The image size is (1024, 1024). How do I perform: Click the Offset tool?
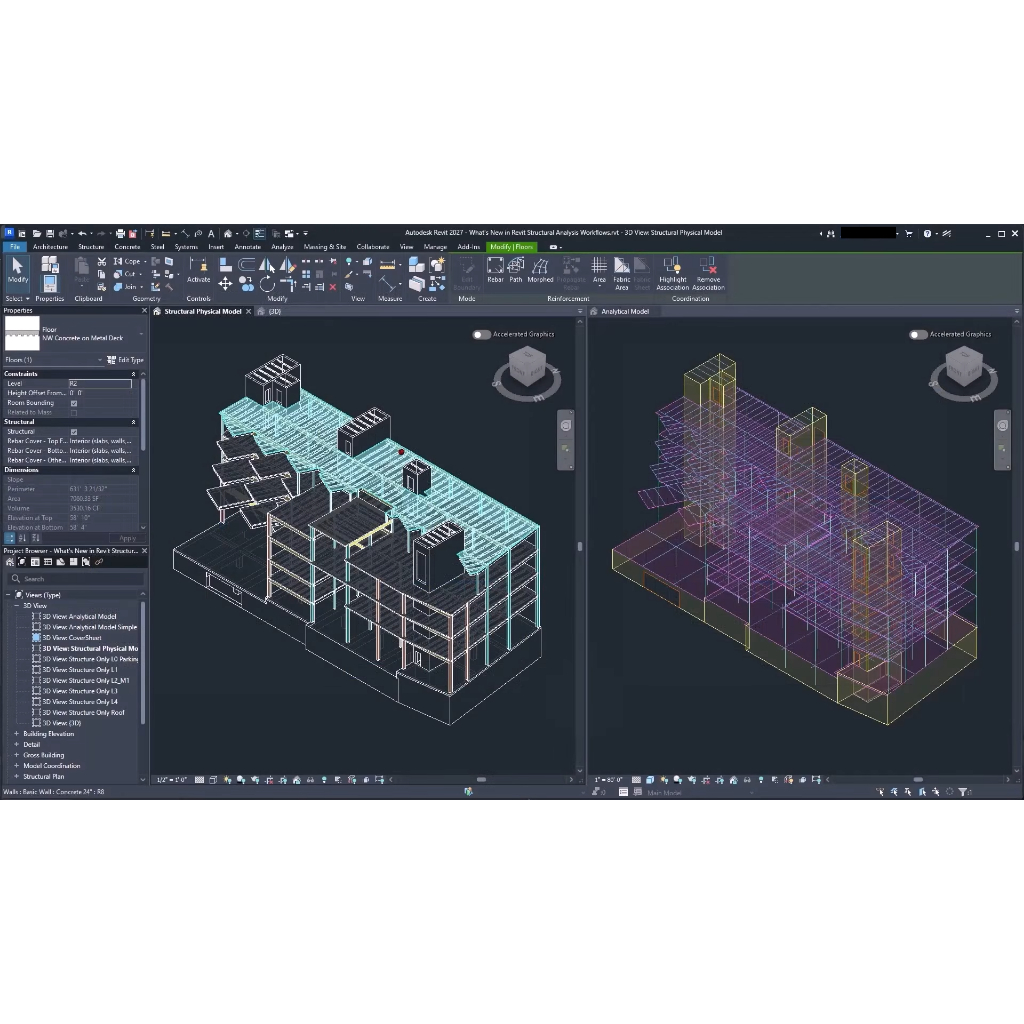coord(246,264)
